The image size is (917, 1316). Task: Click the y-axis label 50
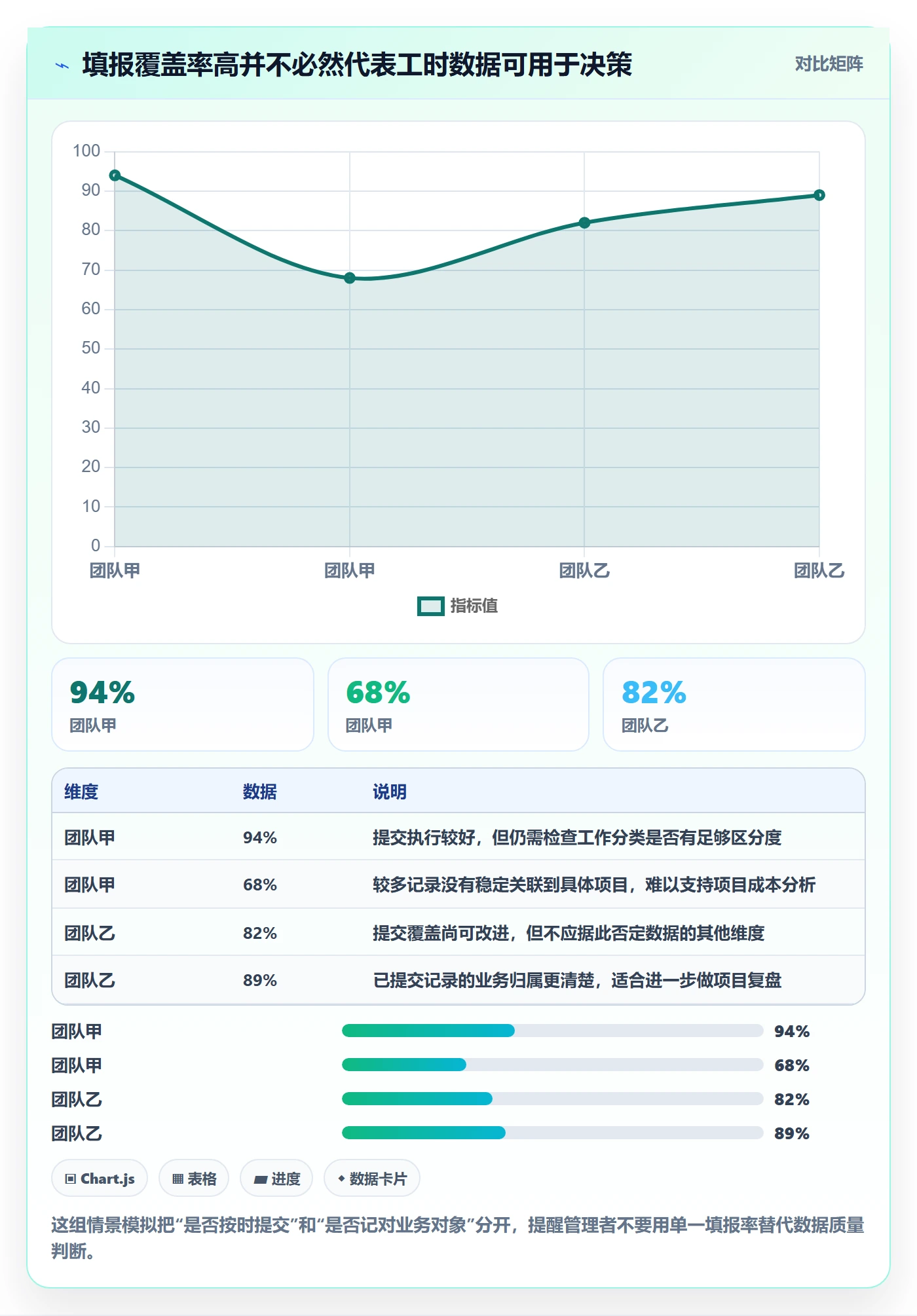[x=91, y=348]
